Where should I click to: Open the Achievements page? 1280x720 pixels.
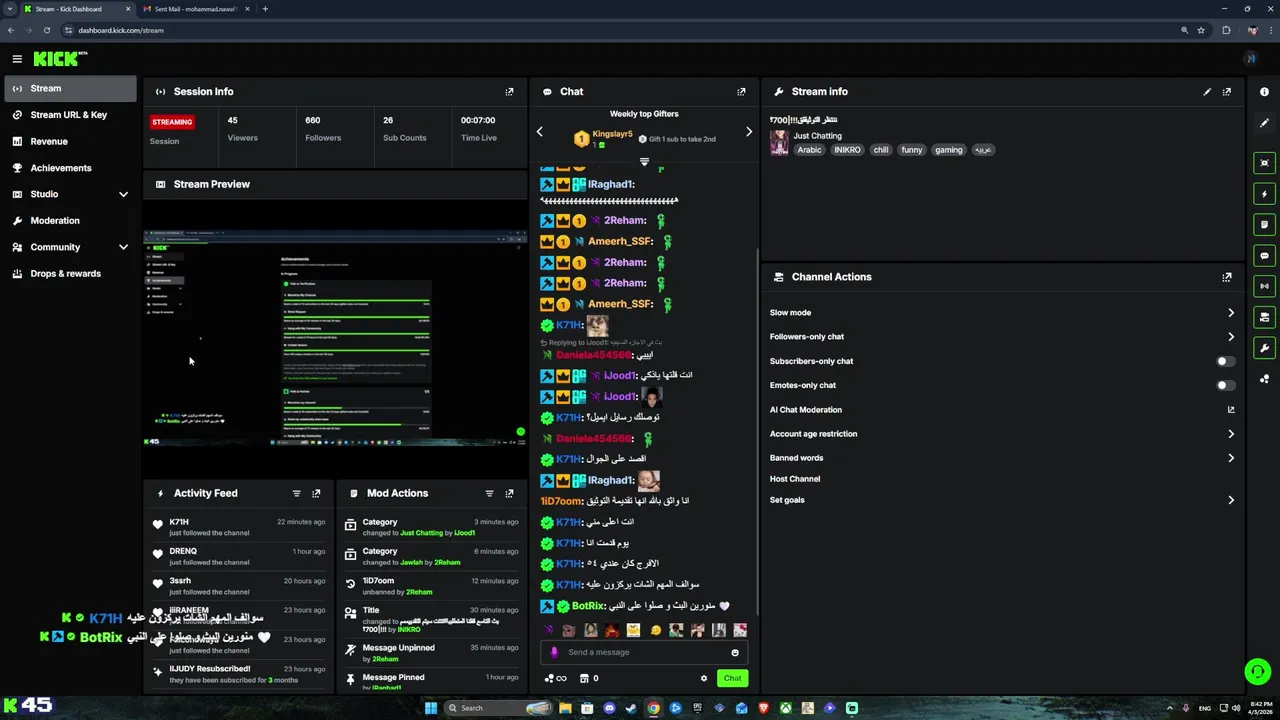[70, 168]
